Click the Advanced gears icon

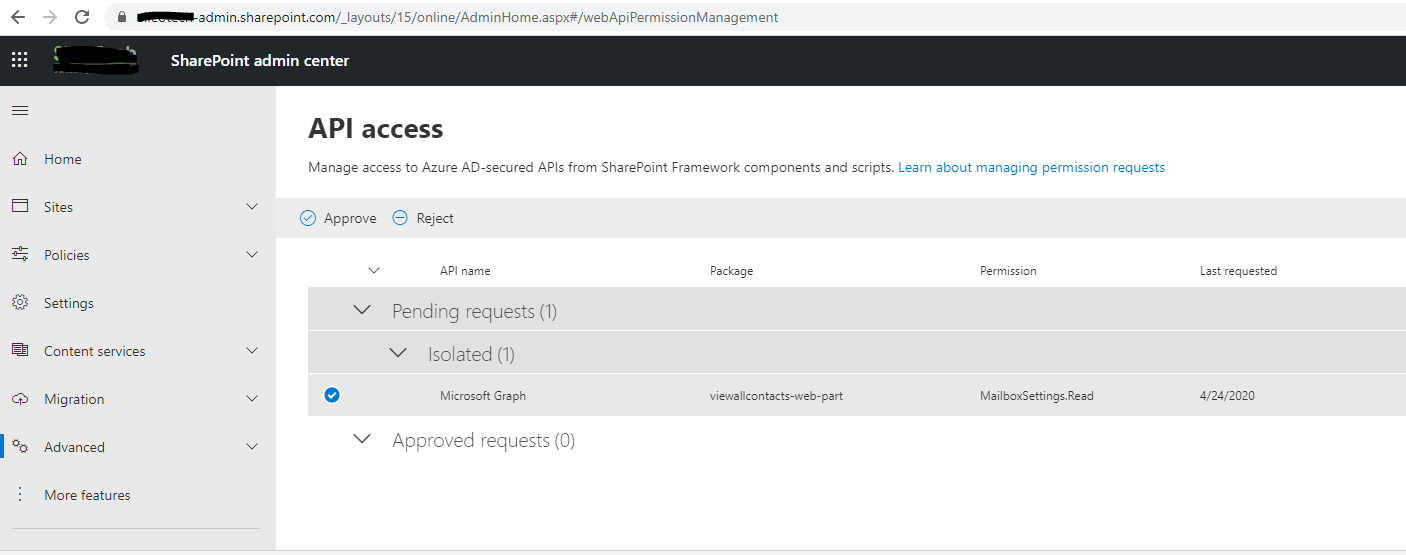coord(20,446)
